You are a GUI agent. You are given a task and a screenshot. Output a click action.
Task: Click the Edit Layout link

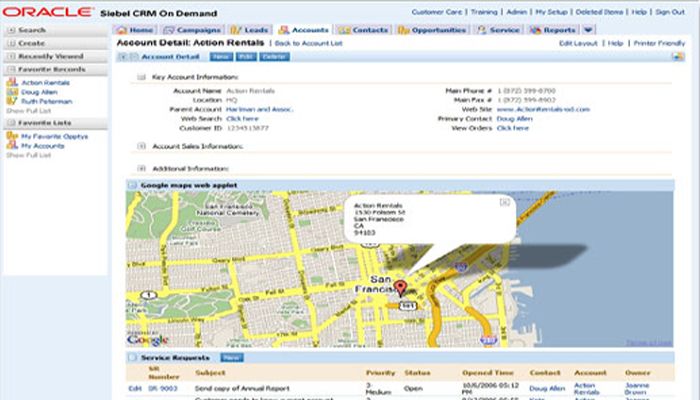coord(578,43)
